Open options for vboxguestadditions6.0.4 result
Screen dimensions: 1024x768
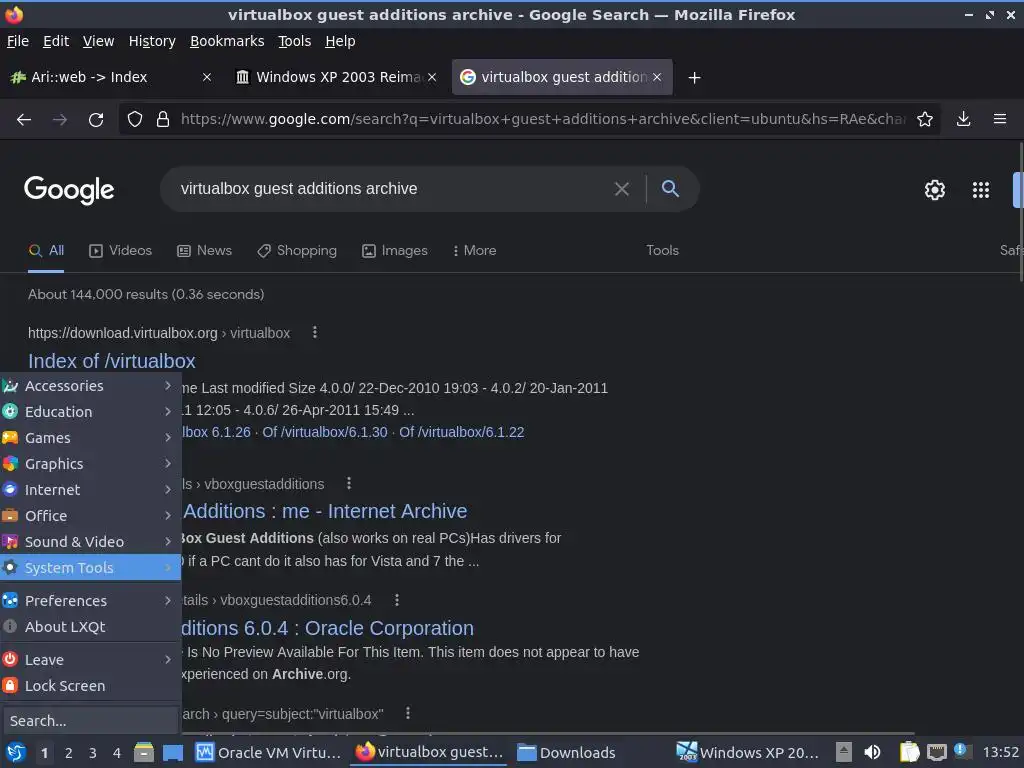pyautogui.click(x=396, y=600)
